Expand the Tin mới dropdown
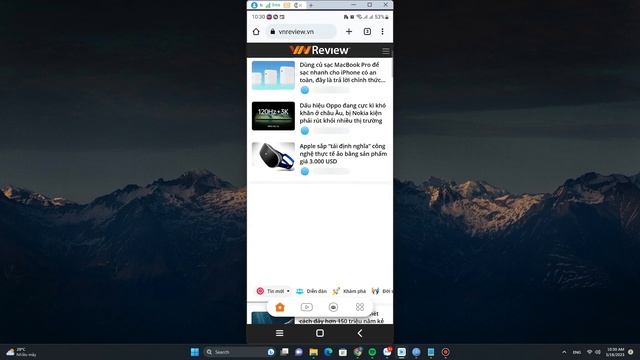Viewport: 640px width, 360px height. tap(273, 291)
